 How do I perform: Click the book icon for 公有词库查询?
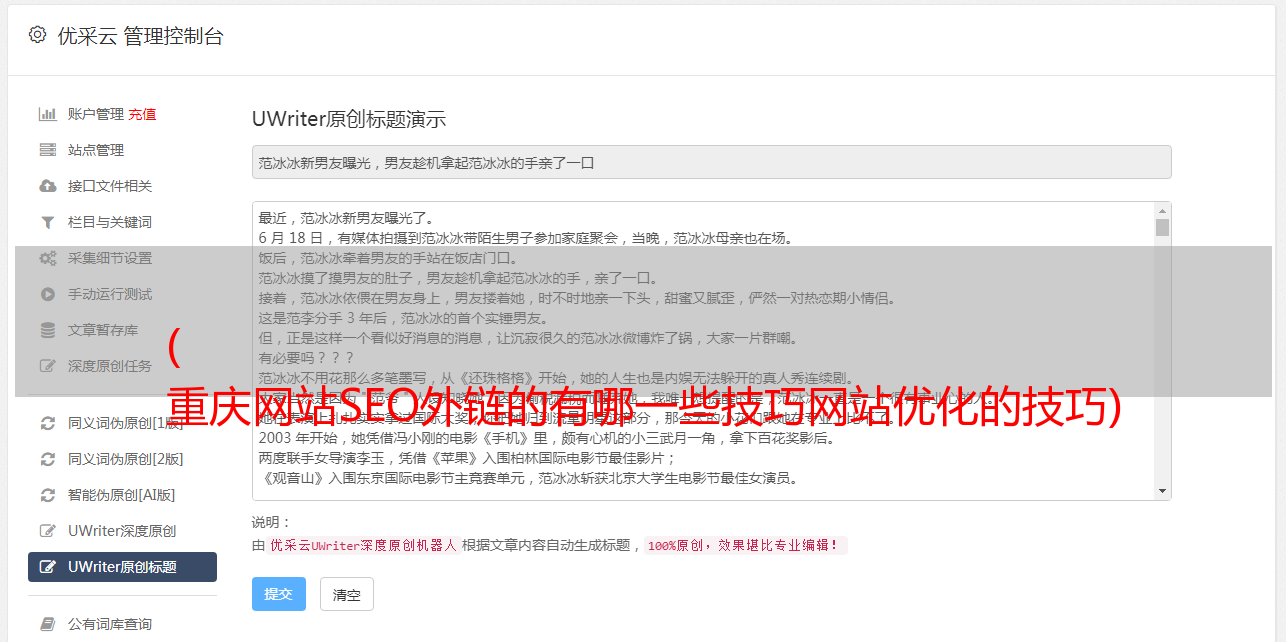(x=47, y=624)
